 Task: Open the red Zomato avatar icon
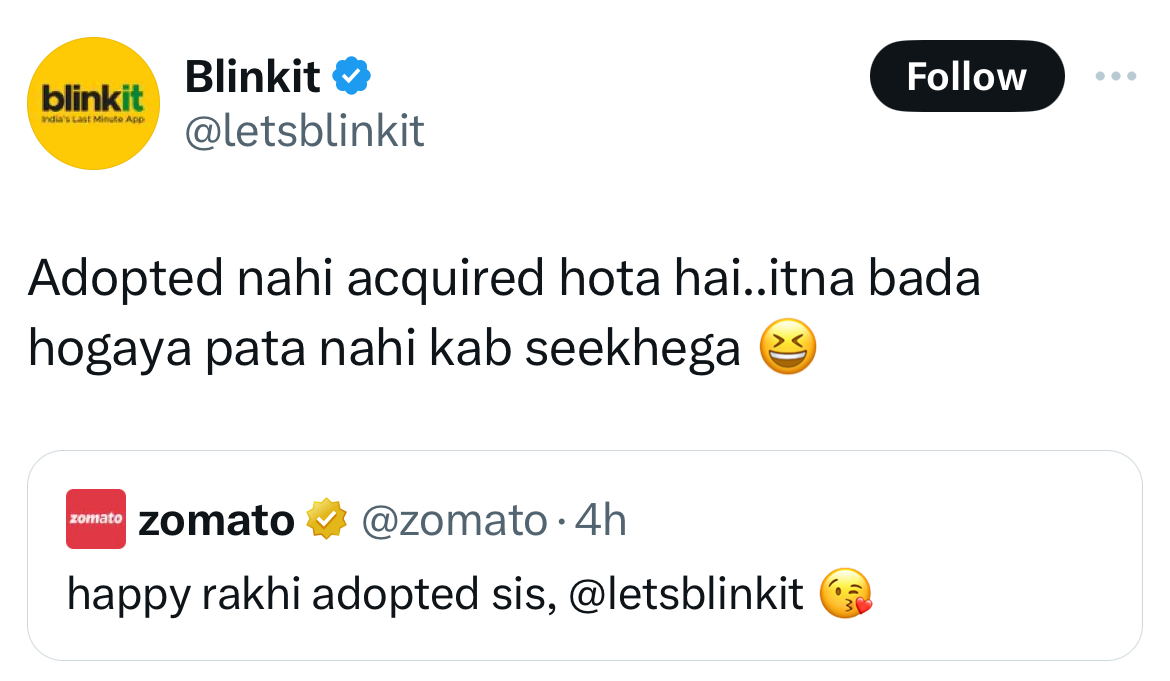click(x=96, y=519)
